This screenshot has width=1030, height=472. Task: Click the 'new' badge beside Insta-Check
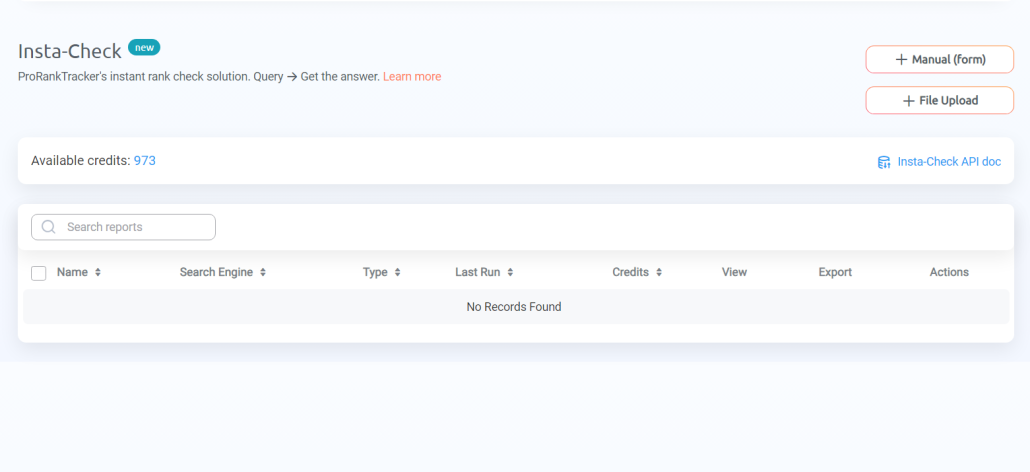144,47
